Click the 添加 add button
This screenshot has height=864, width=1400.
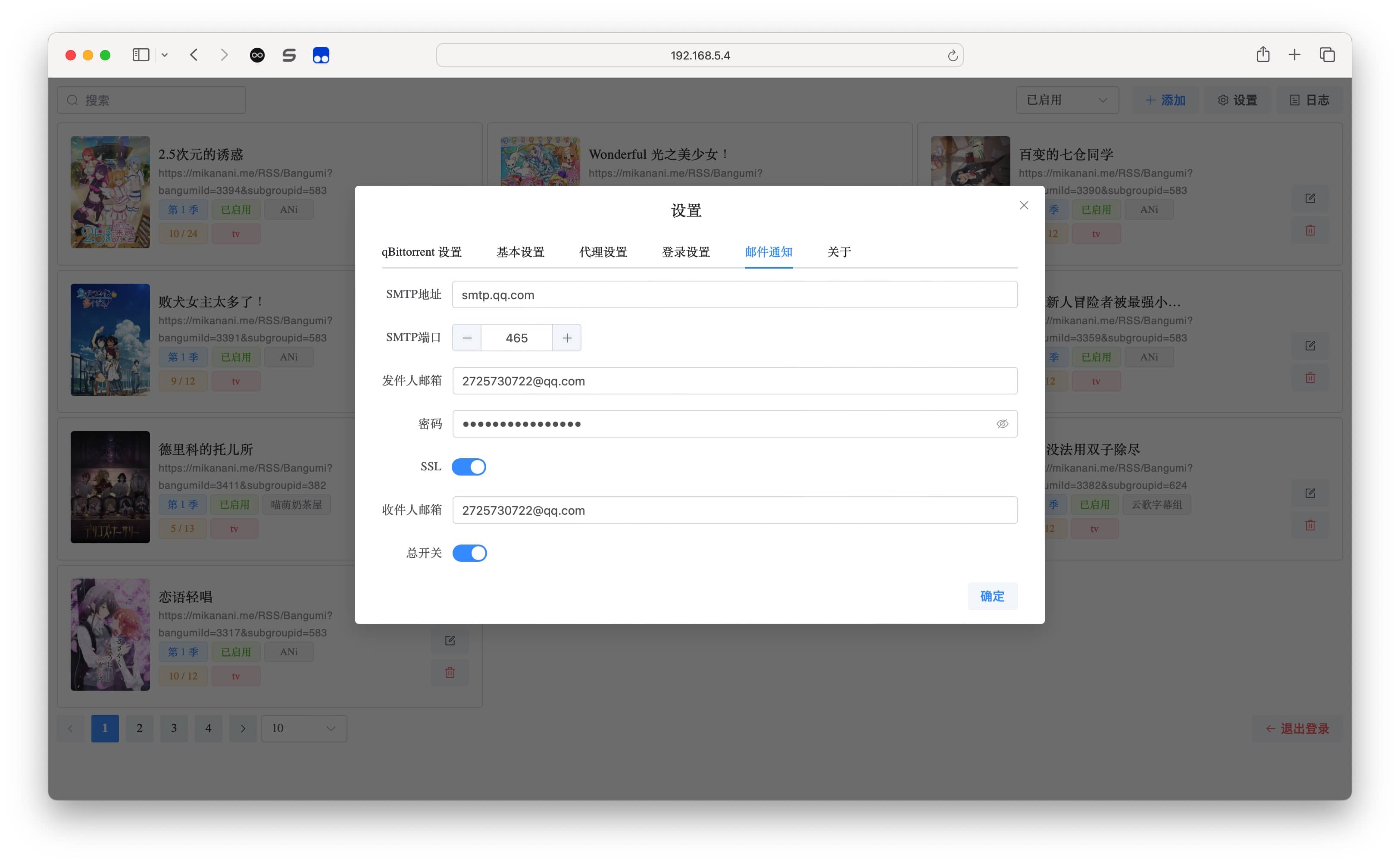click(1165, 100)
